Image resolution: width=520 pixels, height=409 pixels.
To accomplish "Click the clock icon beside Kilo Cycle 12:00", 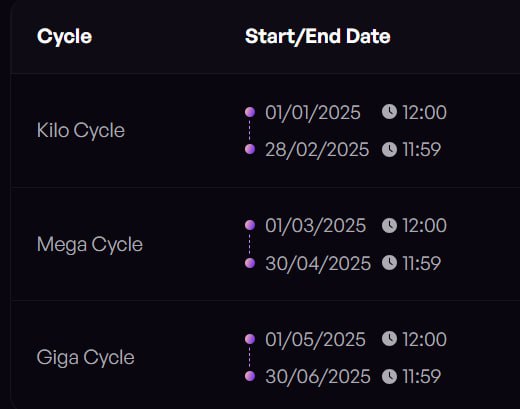I will pos(389,111).
